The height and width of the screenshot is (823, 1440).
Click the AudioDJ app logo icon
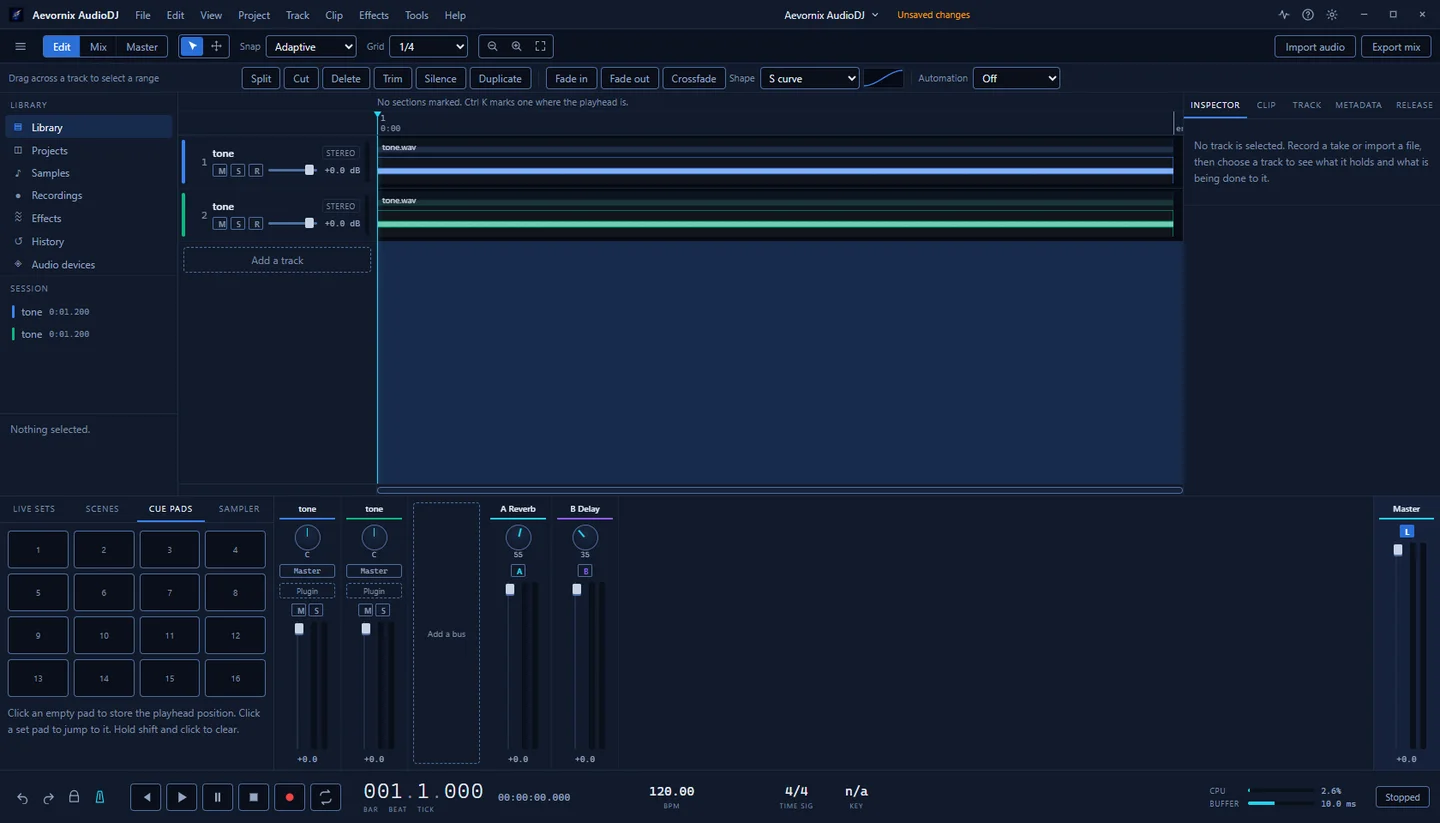(16, 15)
